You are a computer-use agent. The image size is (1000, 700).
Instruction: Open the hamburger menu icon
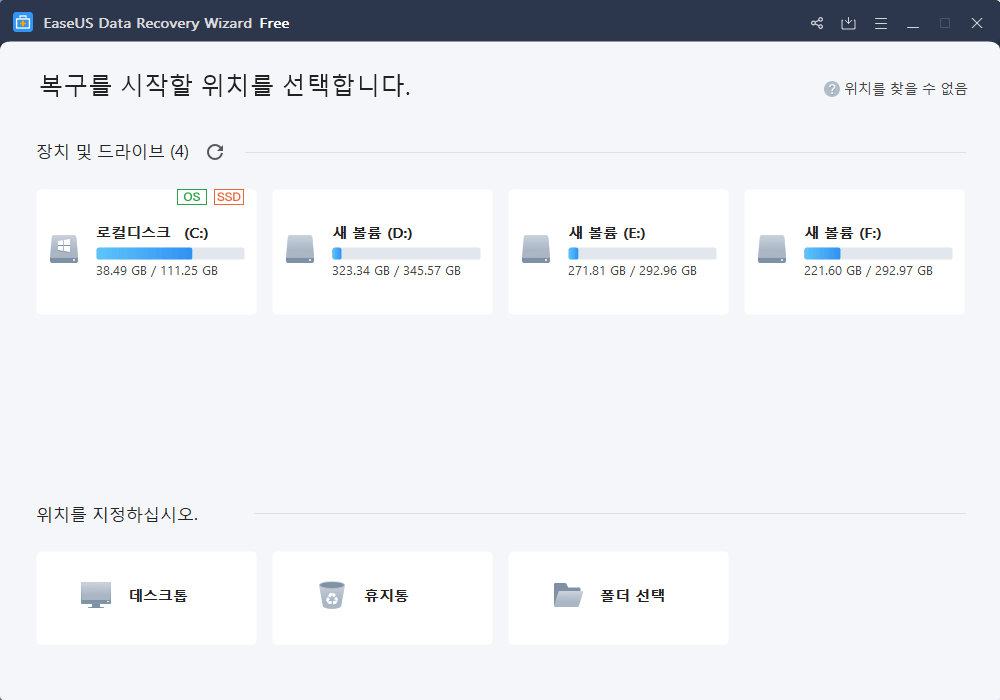coord(881,24)
